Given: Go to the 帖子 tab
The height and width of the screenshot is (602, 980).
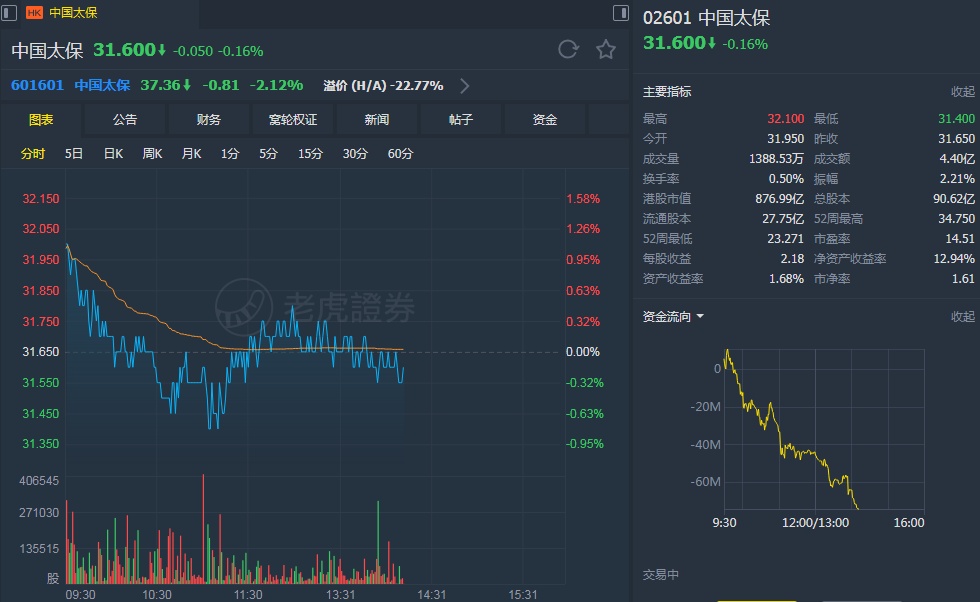Looking at the screenshot, I should pyautogui.click(x=461, y=120).
